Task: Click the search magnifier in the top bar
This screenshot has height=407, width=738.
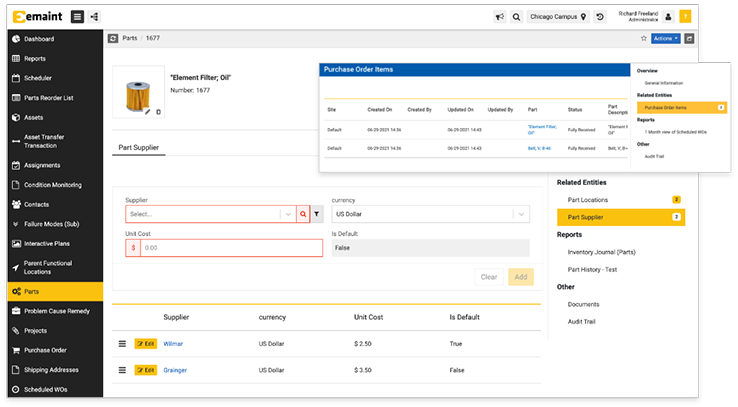Action: click(516, 17)
